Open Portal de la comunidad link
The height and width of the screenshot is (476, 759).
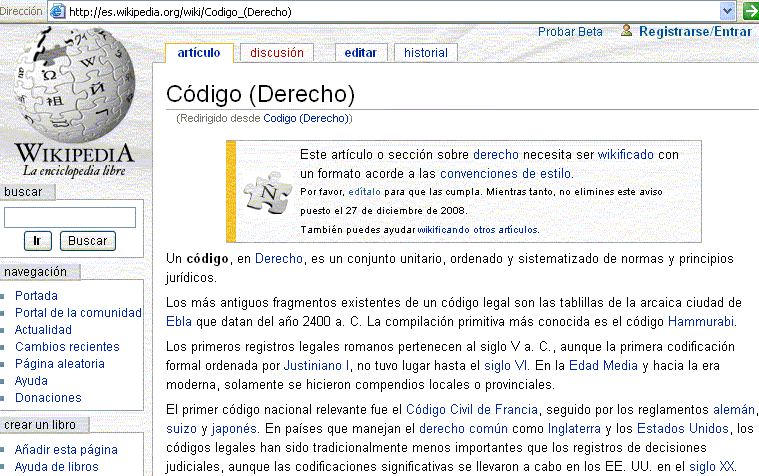(x=78, y=313)
